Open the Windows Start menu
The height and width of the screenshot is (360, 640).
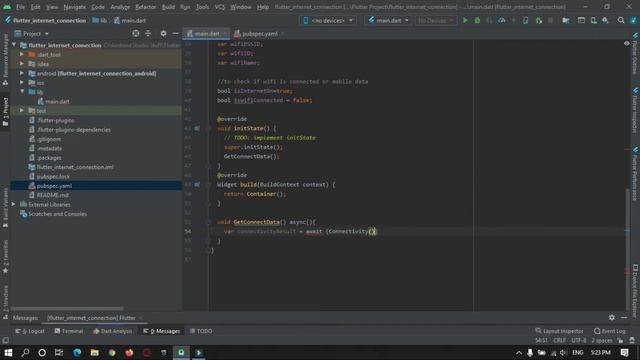[x=8, y=352]
